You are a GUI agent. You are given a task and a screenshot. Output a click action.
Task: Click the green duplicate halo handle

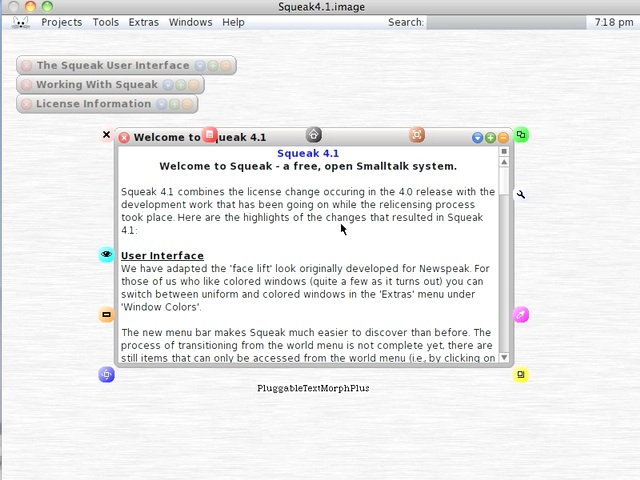click(521, 135)
